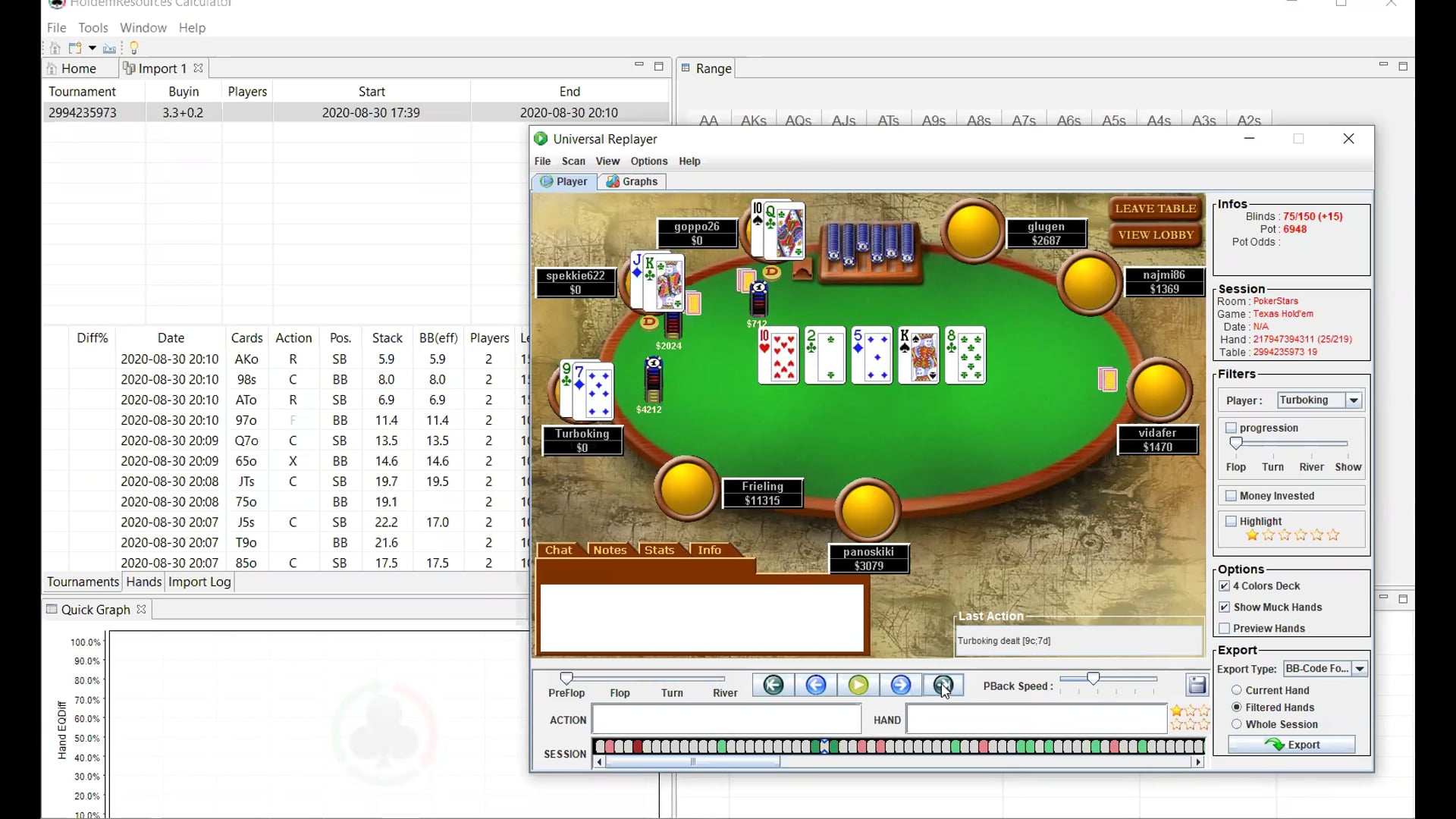Maximize the Range panel view
Image resolution: width=1456 pixels, height=819 pixels.
[x=1404, y=66]
